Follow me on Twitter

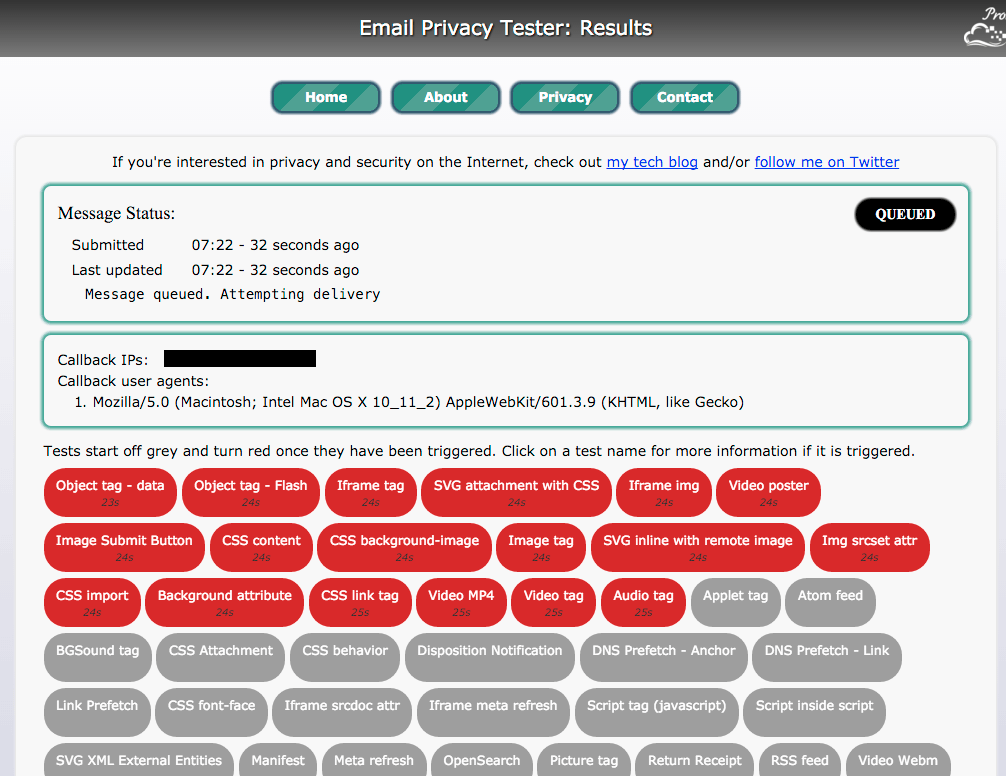(826, 162)
